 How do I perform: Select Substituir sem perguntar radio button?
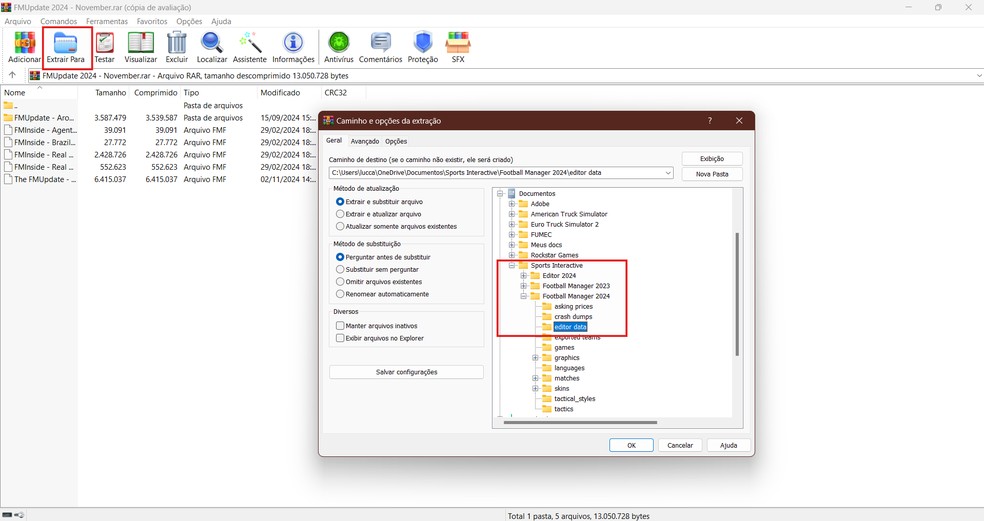coord(340,269)
